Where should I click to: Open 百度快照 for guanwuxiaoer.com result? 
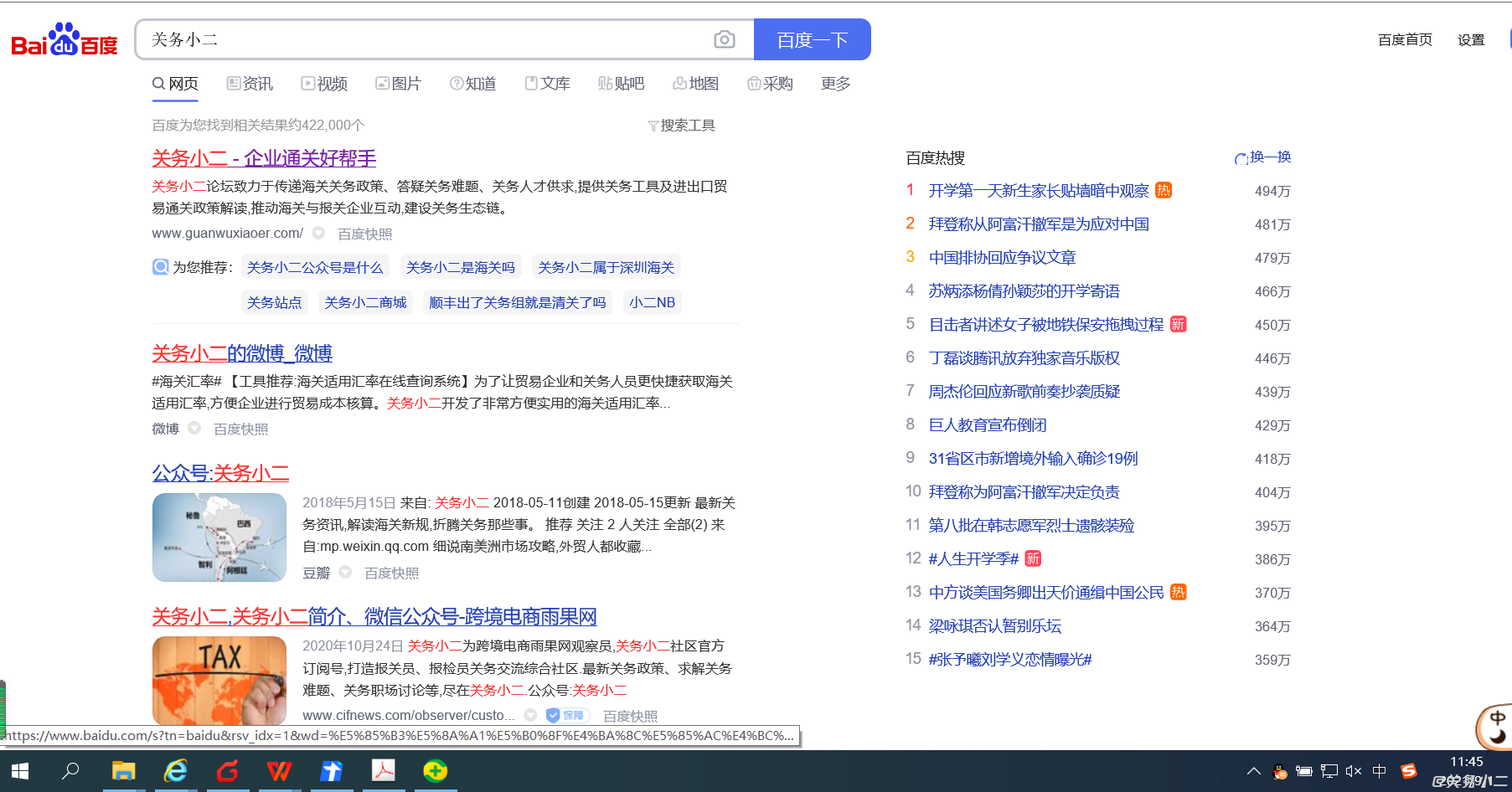(364, 234)
